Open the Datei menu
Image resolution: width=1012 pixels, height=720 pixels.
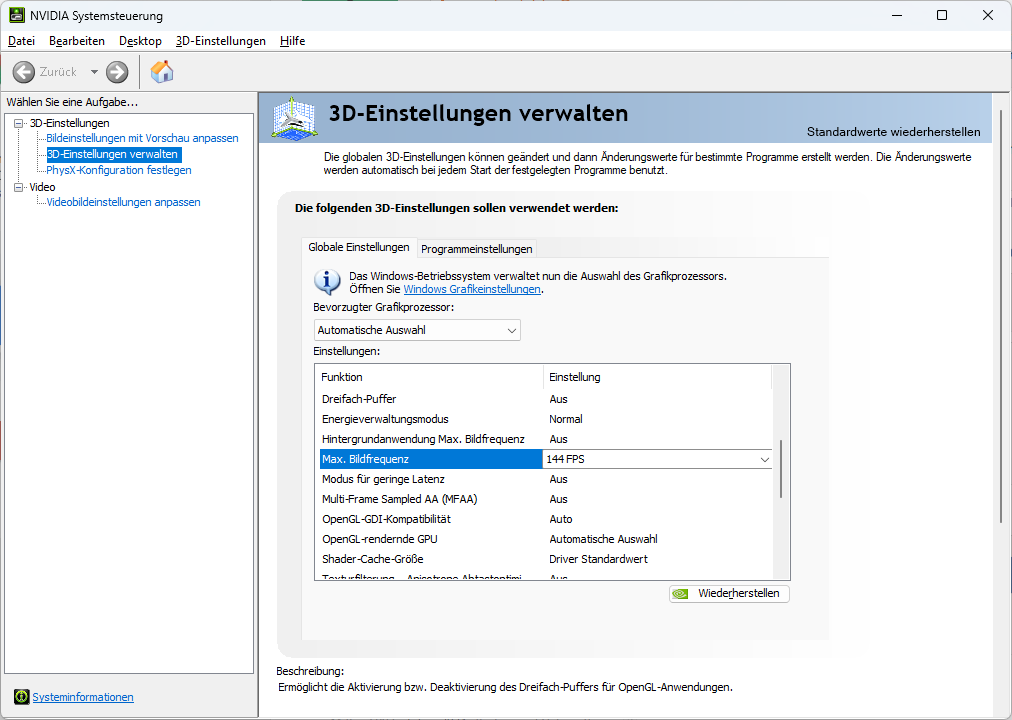(21, 41)
